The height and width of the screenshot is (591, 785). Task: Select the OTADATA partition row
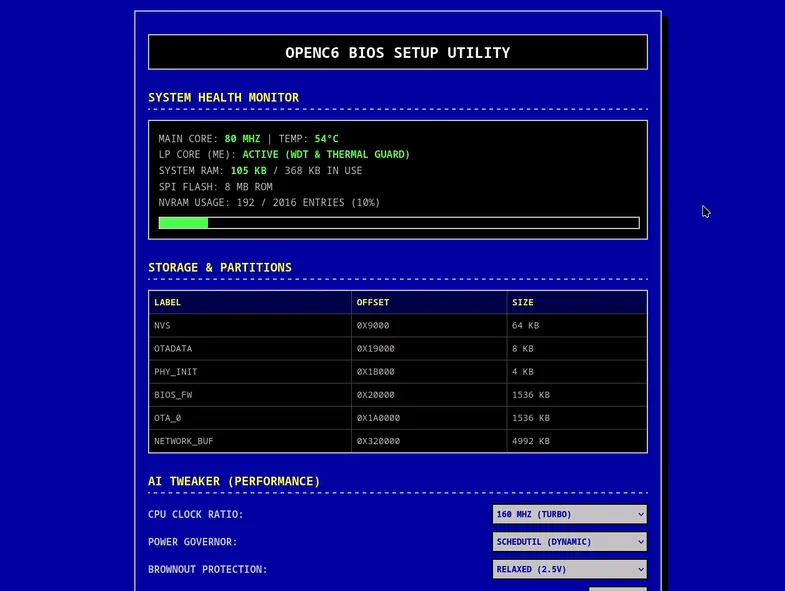398,349
